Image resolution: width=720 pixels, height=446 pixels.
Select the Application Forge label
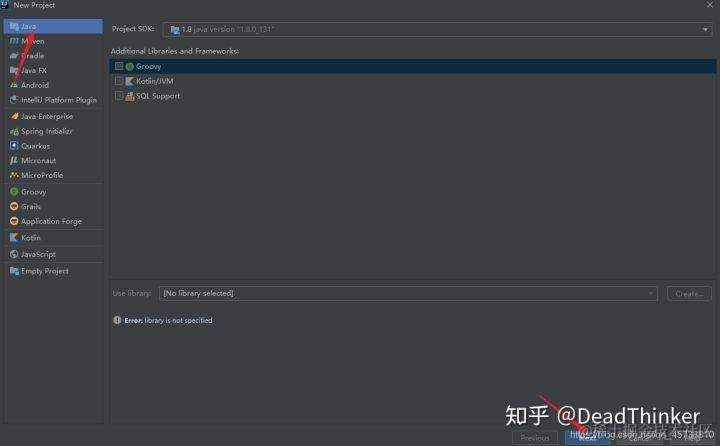pyautogui.click(x=51, y=221)
